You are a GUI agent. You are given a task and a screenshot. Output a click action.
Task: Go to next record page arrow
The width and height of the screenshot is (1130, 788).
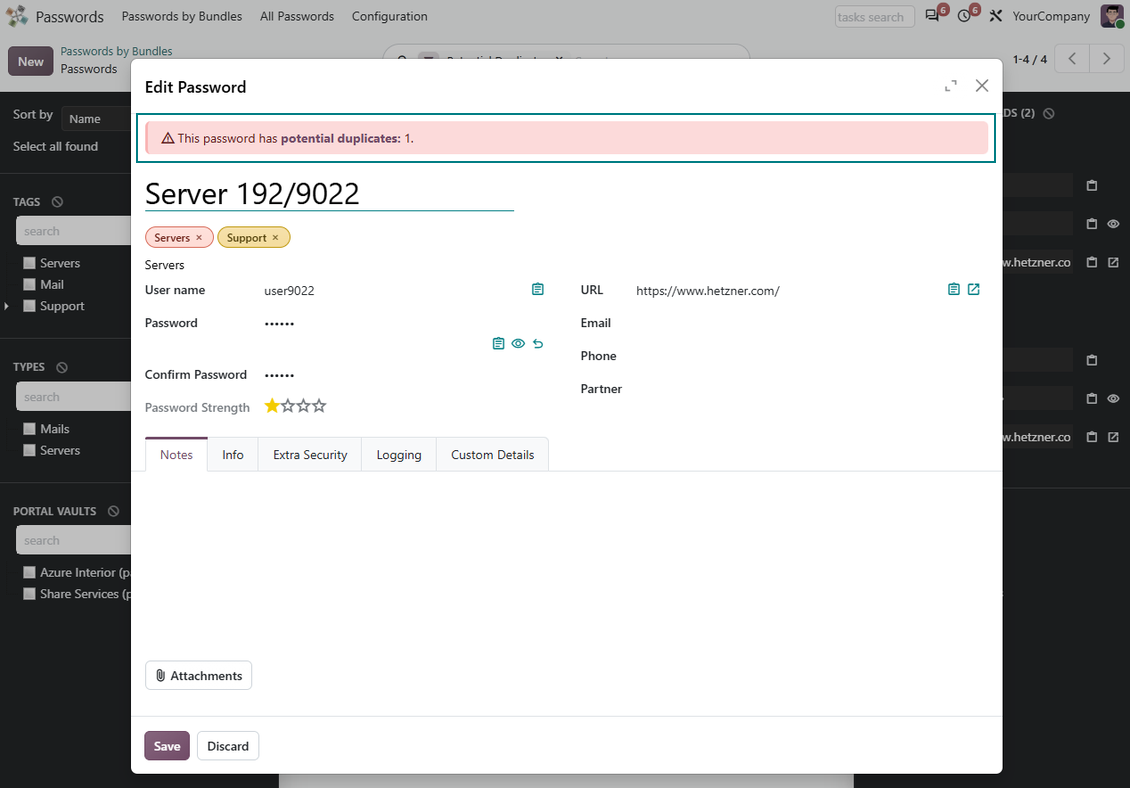(1106, 59)
